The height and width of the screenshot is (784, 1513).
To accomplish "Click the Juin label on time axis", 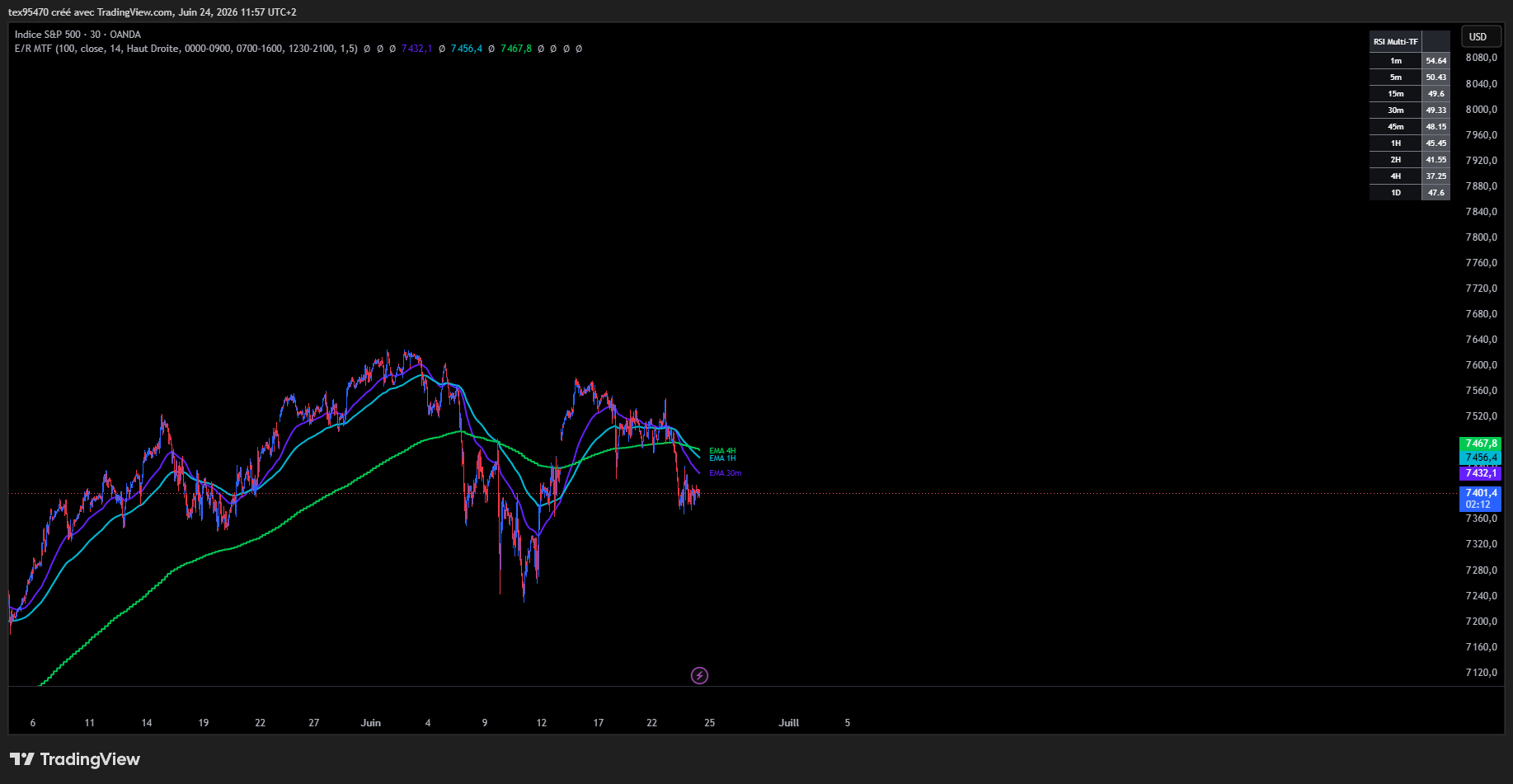I will [x=371, y=723].
